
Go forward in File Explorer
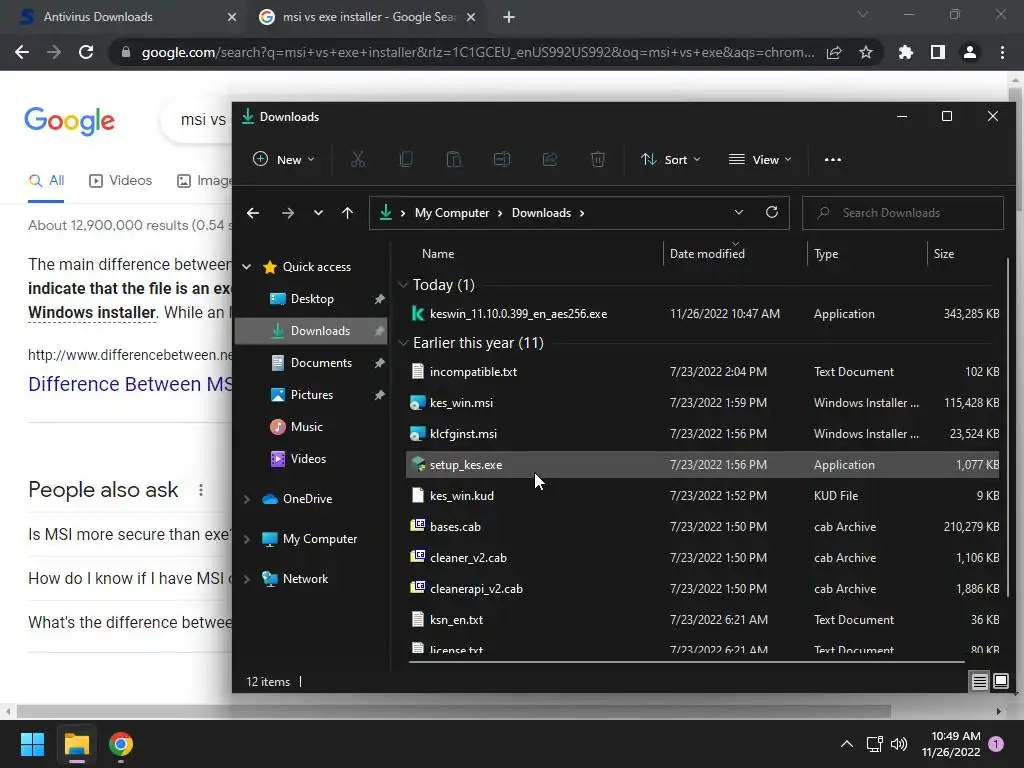(x=287, y=213)
